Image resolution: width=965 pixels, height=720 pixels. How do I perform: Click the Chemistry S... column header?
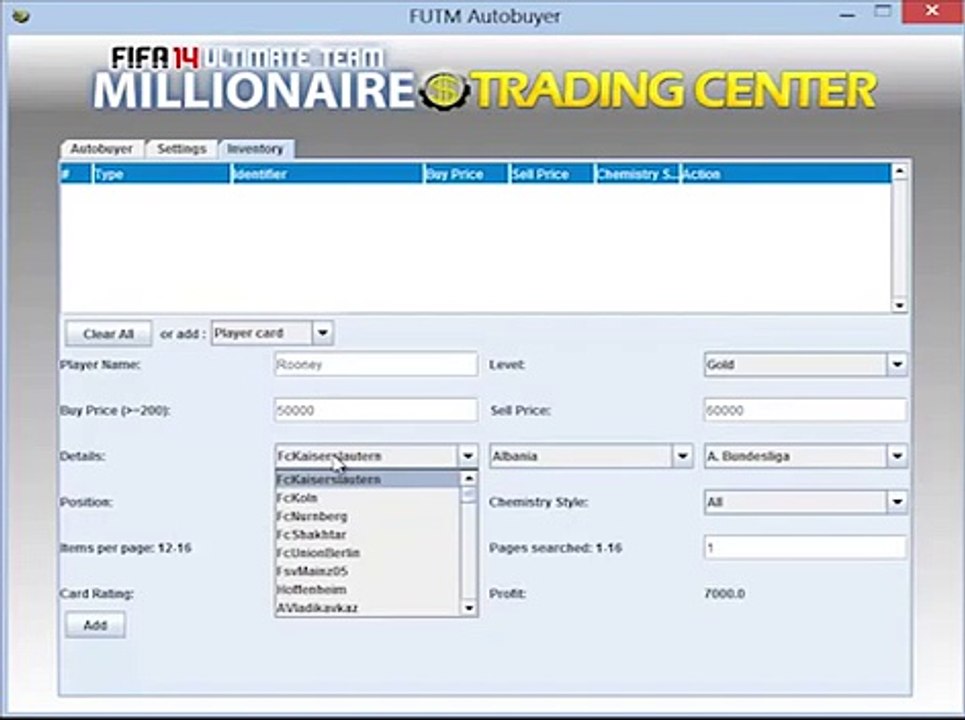click(x=638, y=174)
